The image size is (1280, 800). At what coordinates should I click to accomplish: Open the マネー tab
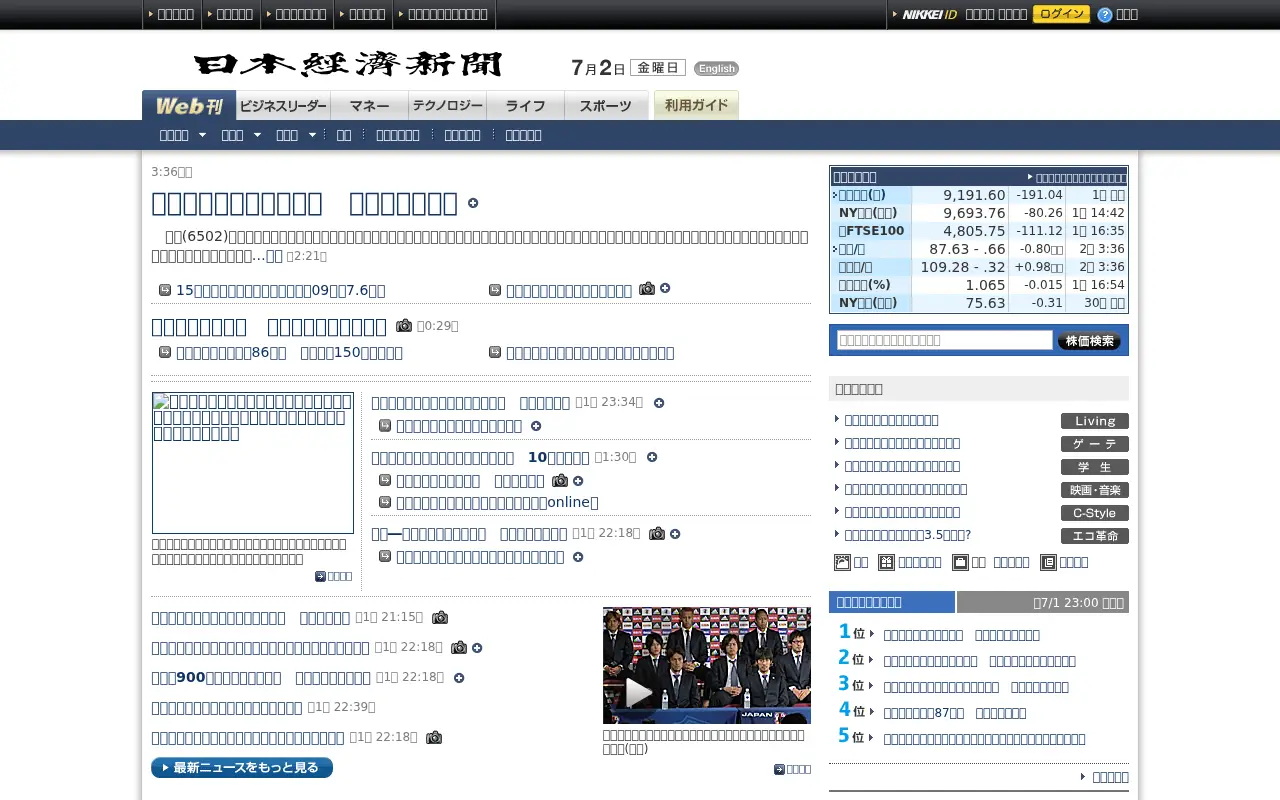click(370, 105)
